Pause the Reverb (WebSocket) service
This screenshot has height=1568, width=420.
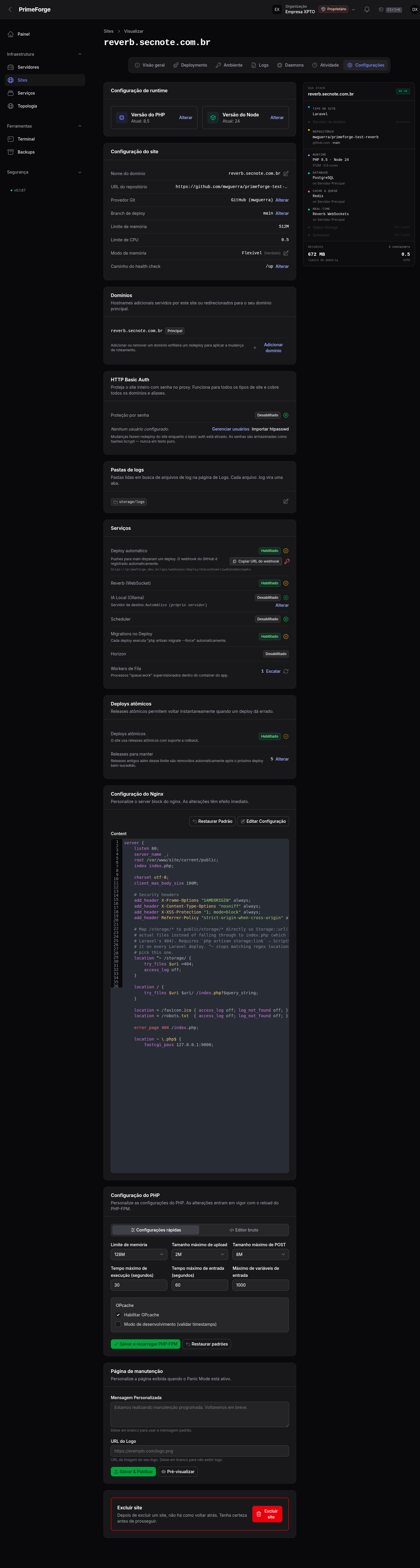click(x=286, y=583)
